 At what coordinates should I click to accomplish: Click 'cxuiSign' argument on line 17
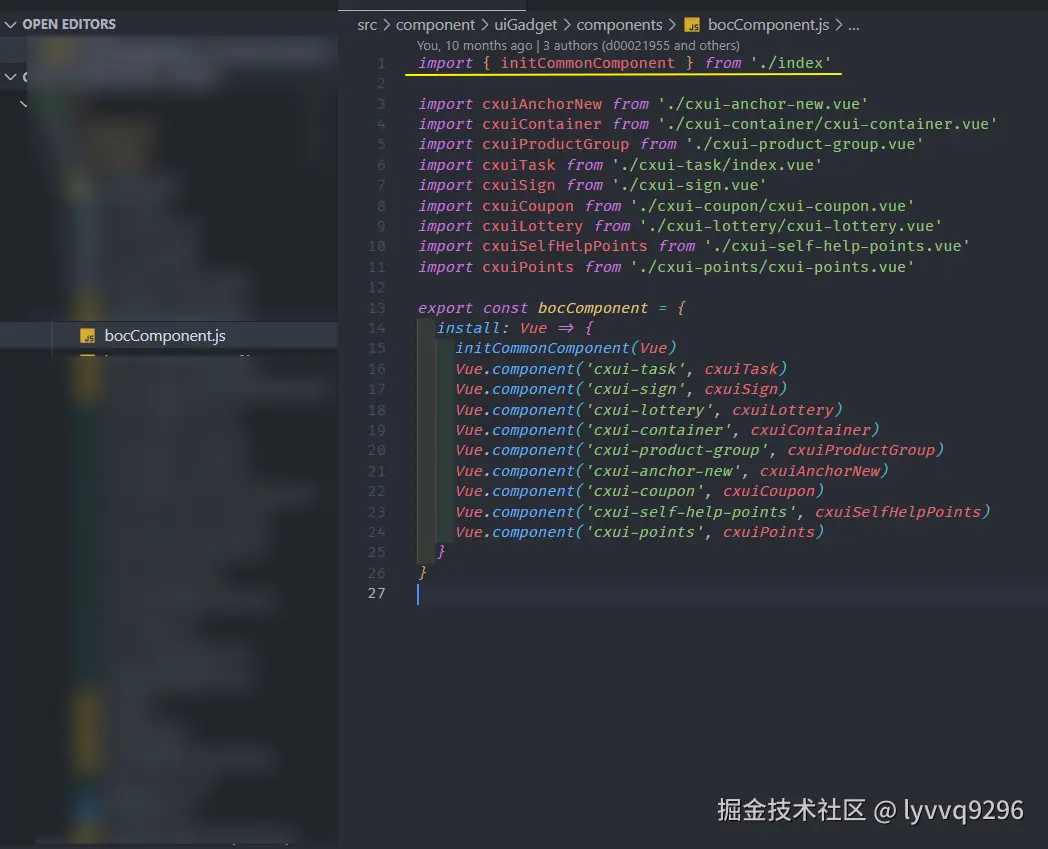(x=741, y=389)
